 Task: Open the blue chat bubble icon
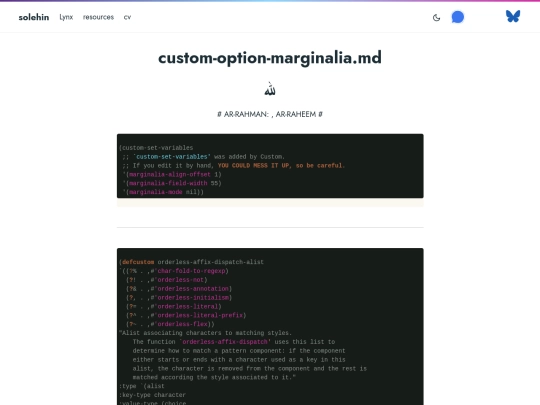click(458, 17)
